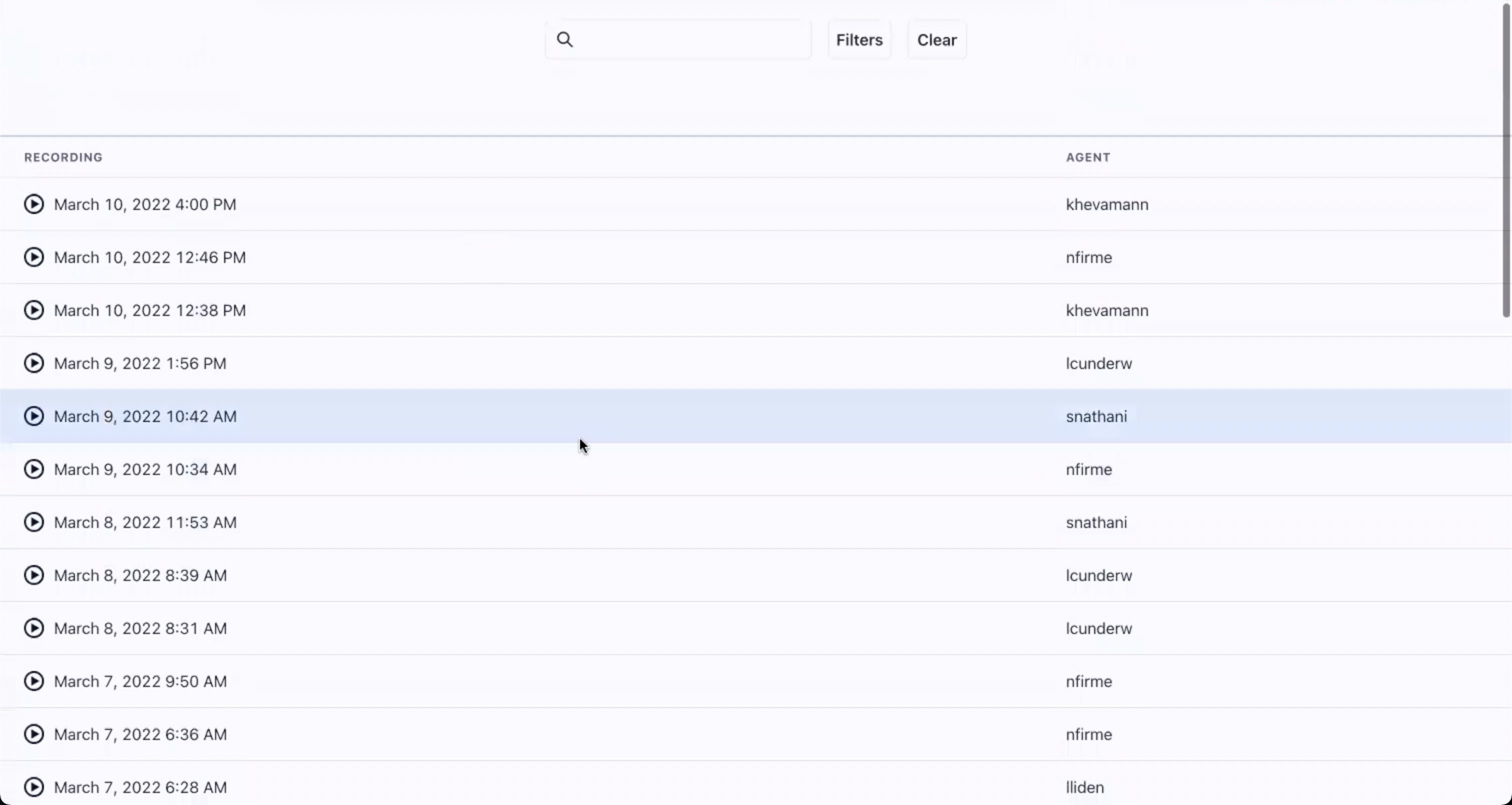Viewport: 1512px width, 805px height.
Task: Play the March 8, 2022 8:39 AM recording
Action: point(34,575)
